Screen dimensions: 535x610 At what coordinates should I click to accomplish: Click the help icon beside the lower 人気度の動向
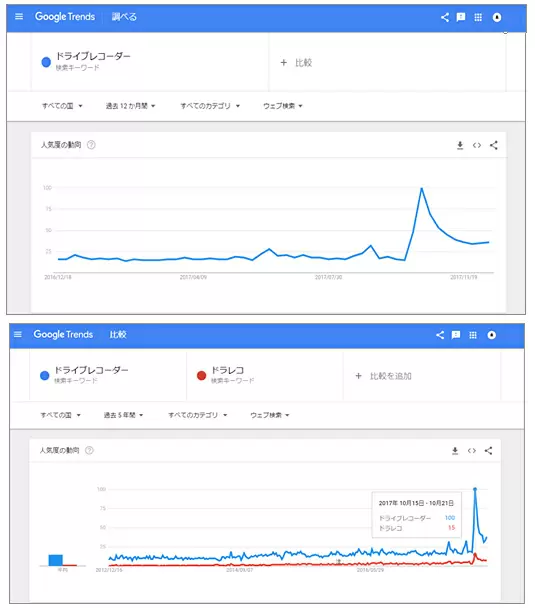(89, 450)
